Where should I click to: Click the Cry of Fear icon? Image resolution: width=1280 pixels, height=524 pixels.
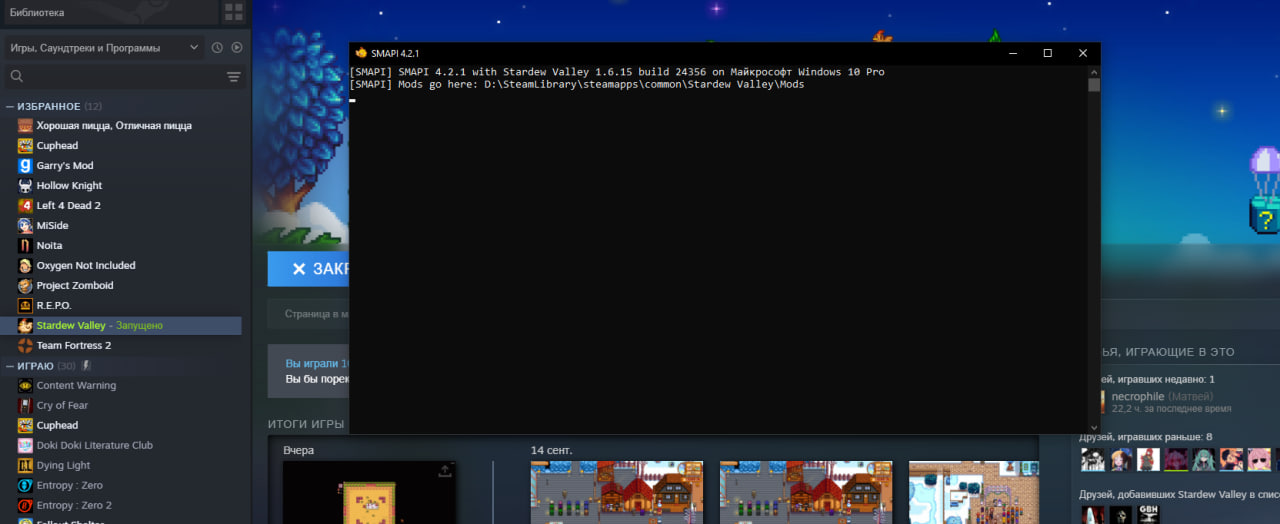[x=25, y=406]
